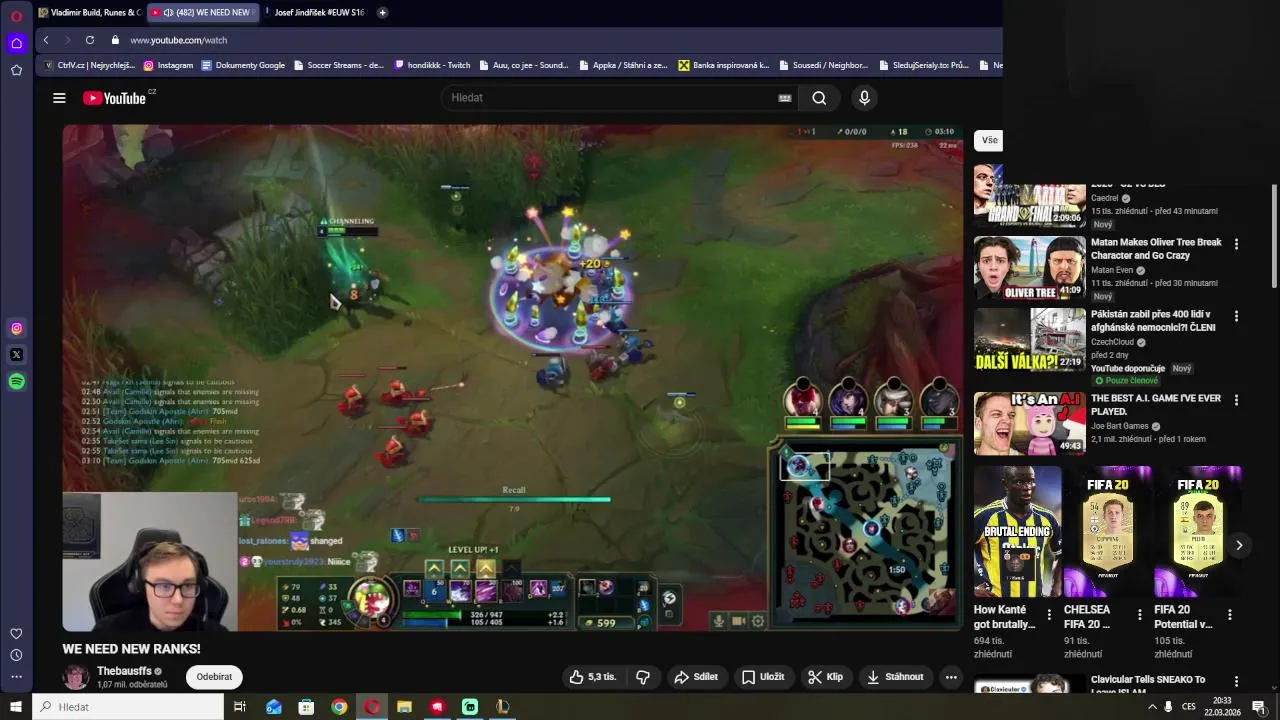Open menu for Matan Makes Oliver Tree video
This screenshot has width=1280, height=720.
pos(1236,244)
